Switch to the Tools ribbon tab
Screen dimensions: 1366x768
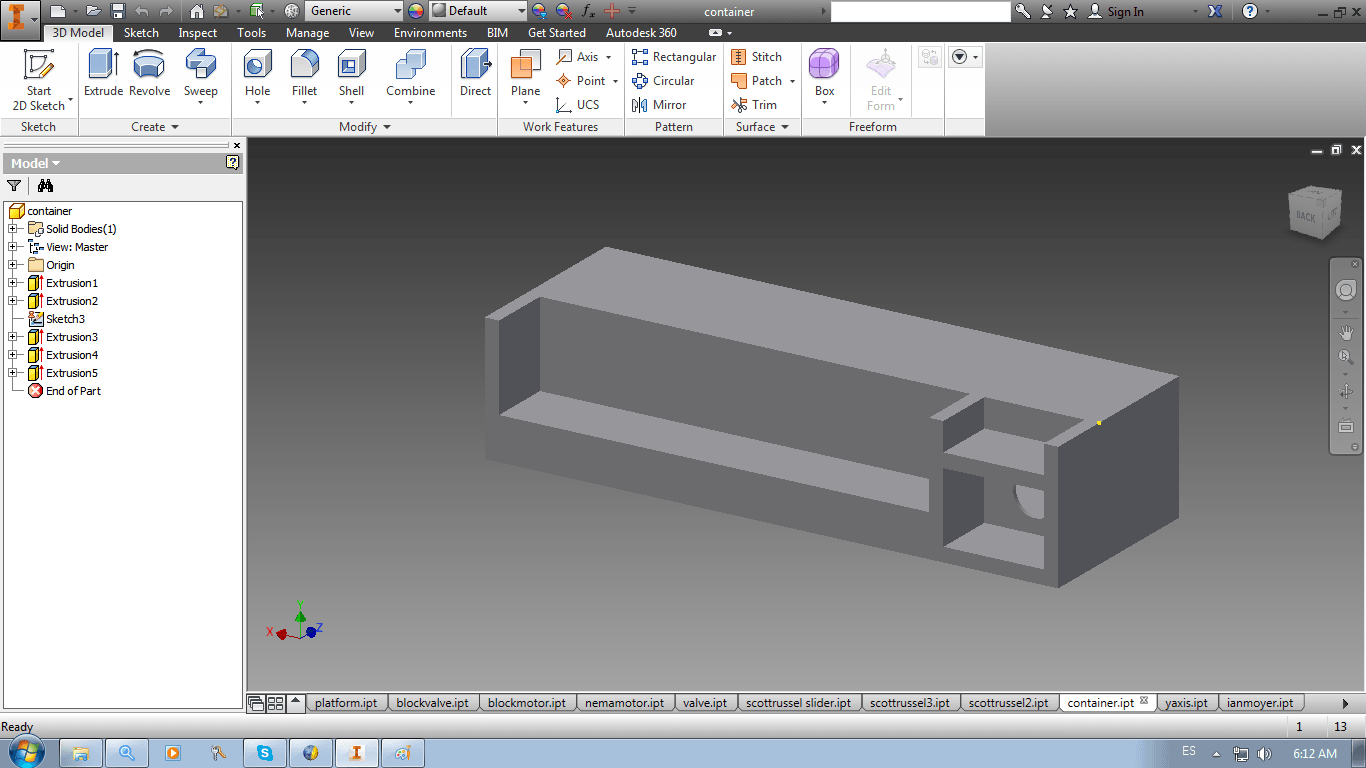pos(252,33)
